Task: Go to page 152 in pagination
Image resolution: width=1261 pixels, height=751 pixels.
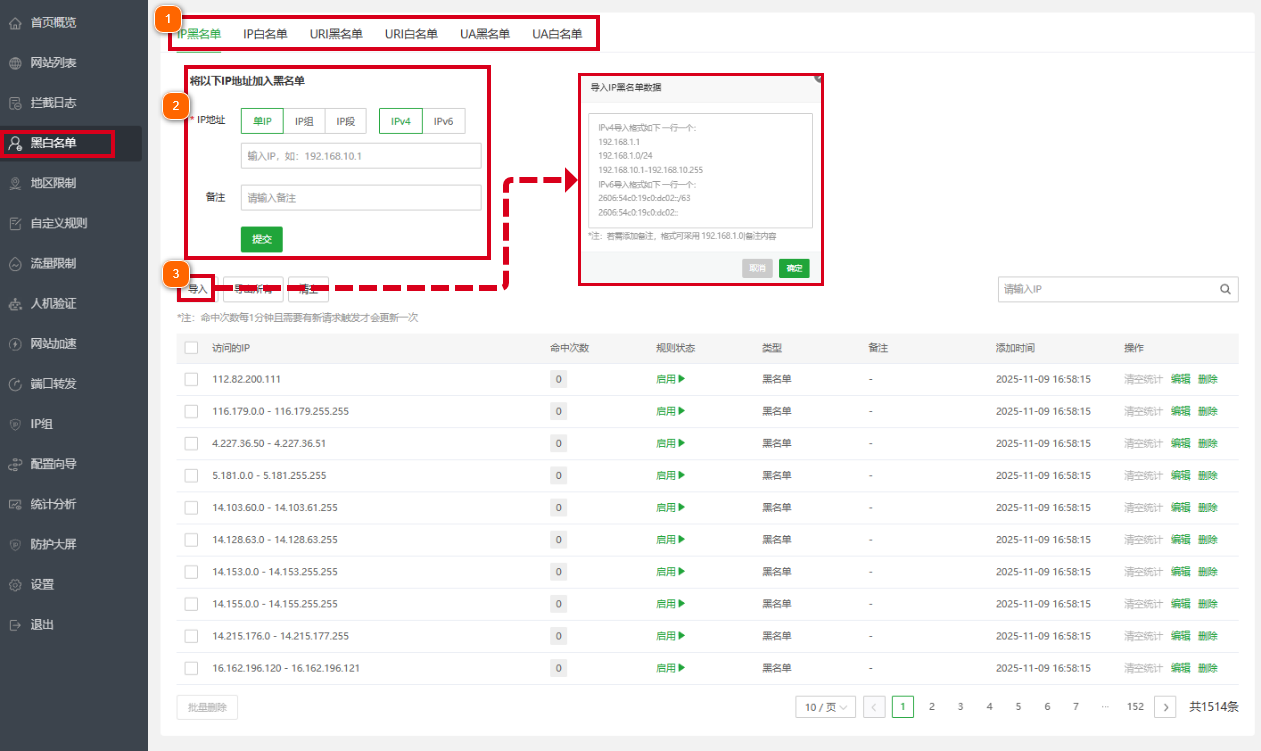Action: coord(1135,707)
